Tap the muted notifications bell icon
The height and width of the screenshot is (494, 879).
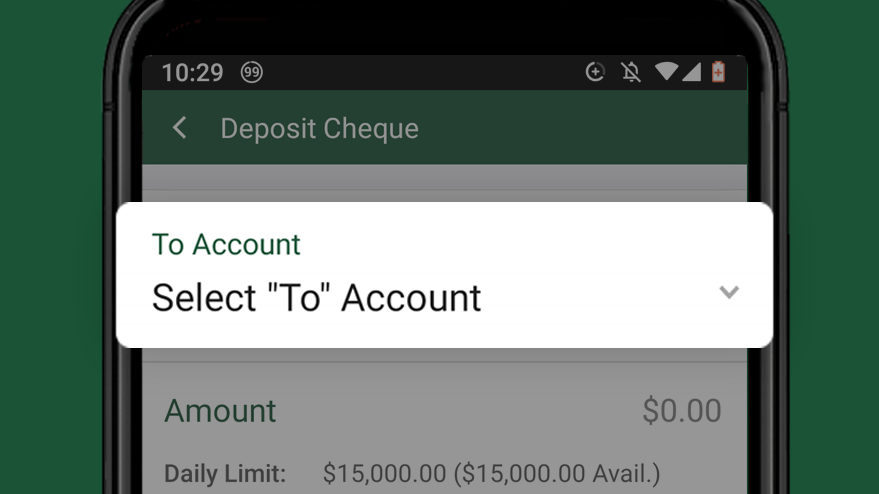pos(631,72)
